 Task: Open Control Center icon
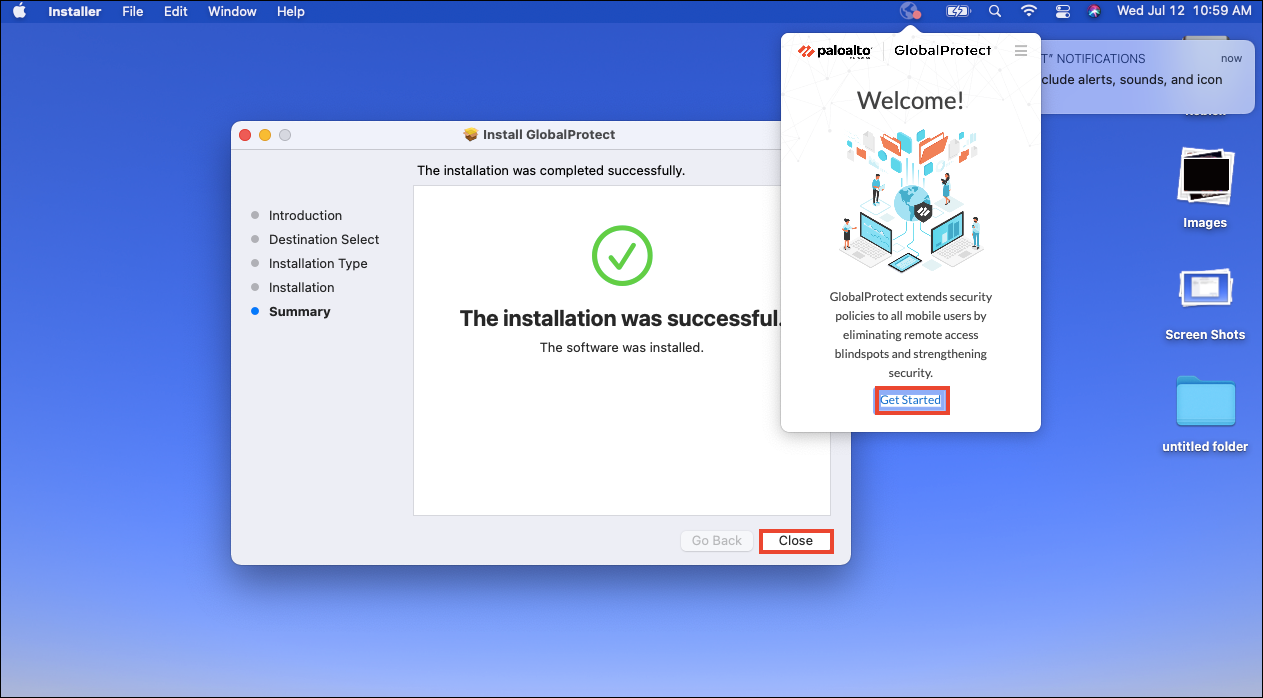coord(1062,11)
